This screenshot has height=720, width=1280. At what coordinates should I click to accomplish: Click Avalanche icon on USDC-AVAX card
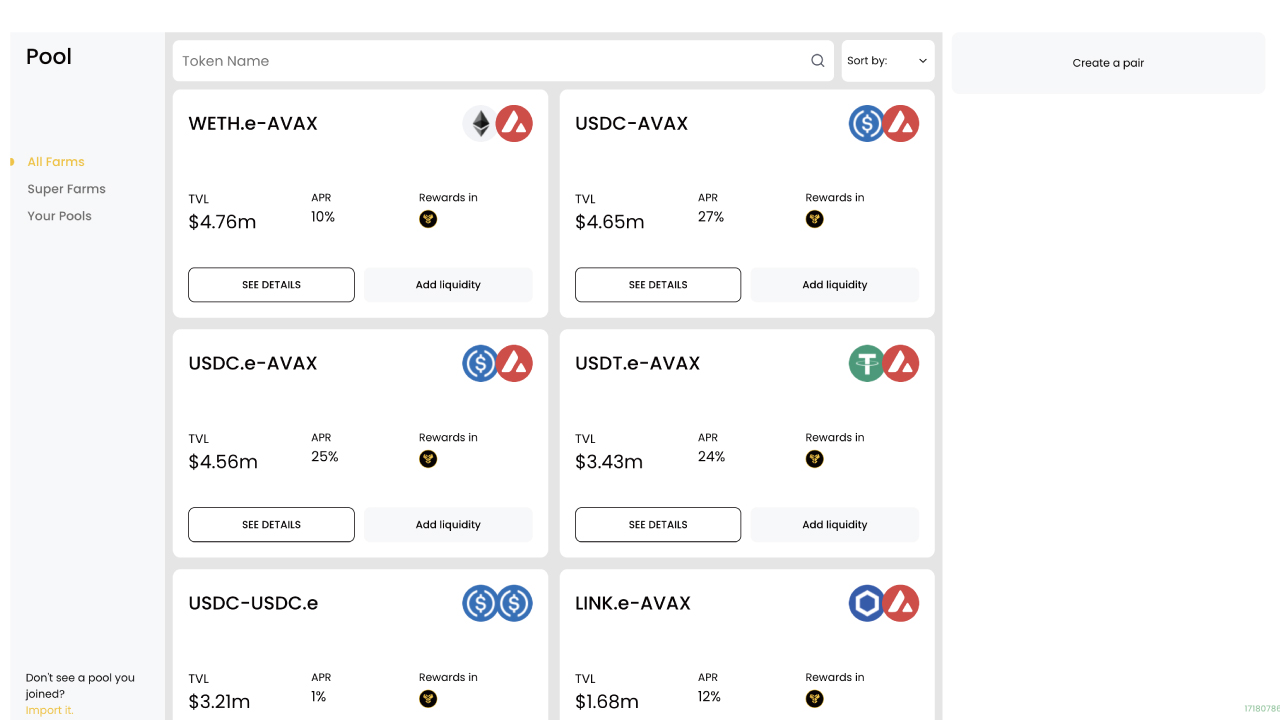click(x=901, y=123)
